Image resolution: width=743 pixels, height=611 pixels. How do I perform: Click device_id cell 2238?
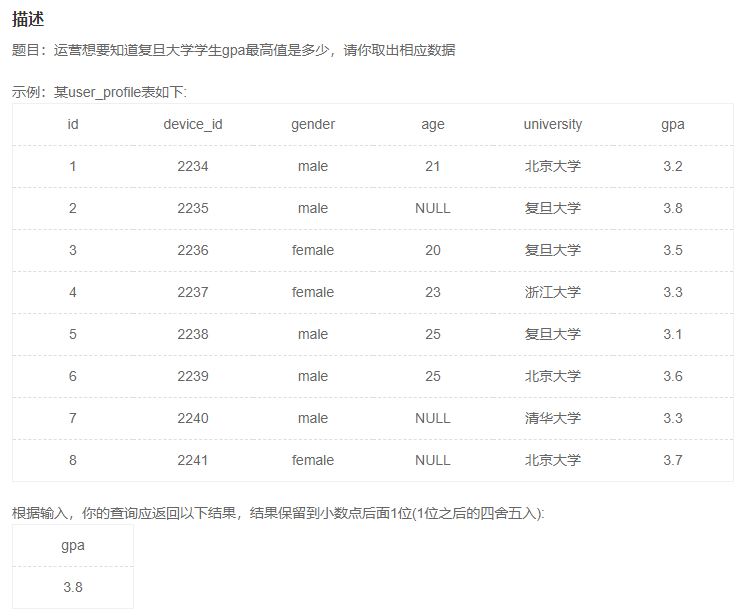pos(193,334)
